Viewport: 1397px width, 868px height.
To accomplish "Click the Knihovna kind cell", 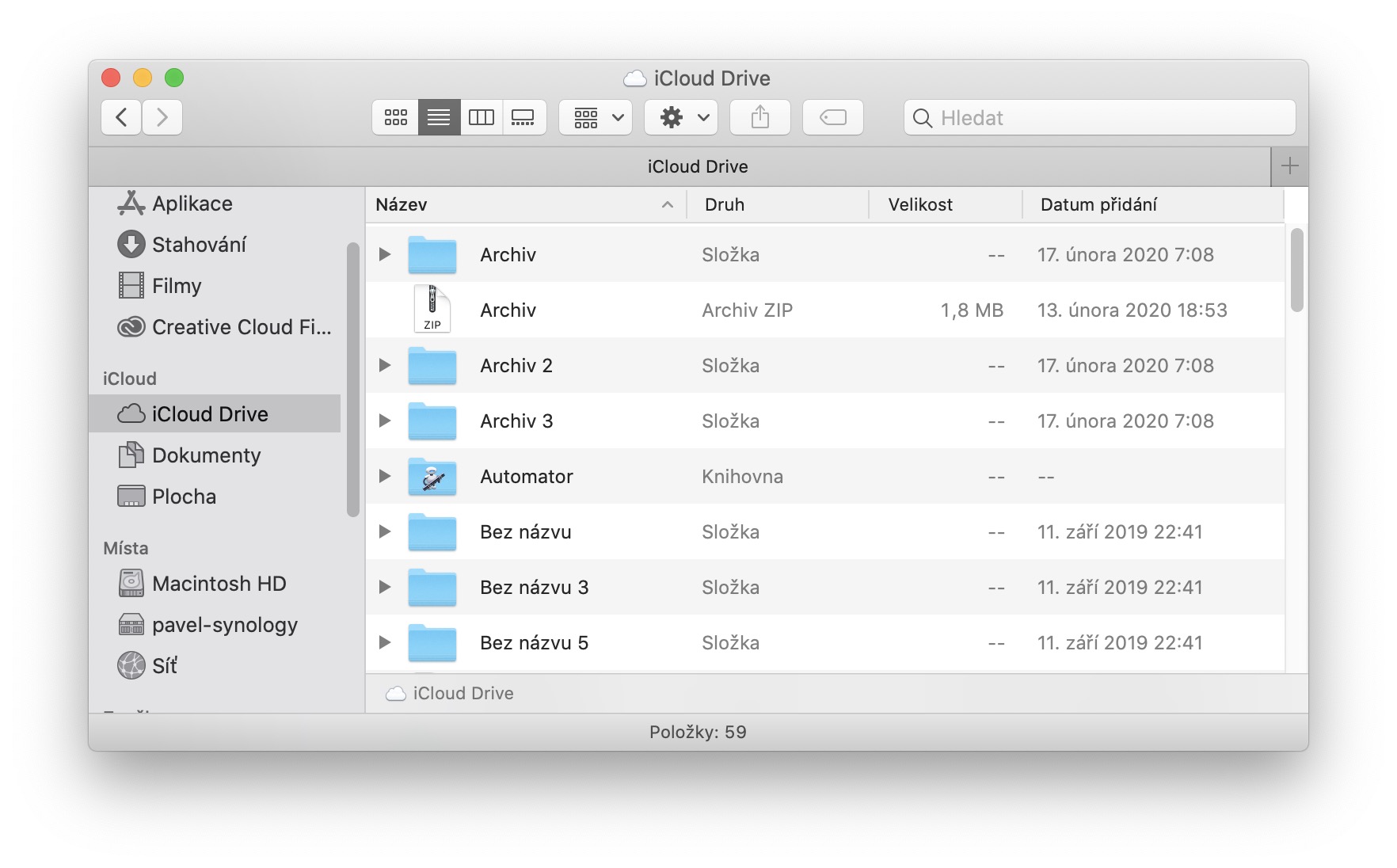I will click(742, 476).
